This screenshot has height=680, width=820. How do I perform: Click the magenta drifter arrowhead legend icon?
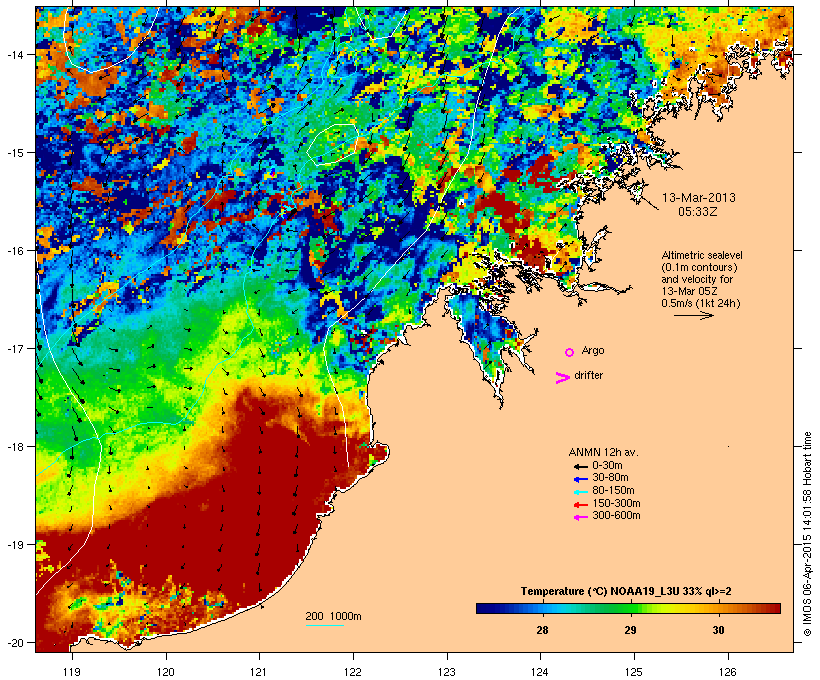pos(562,378)
